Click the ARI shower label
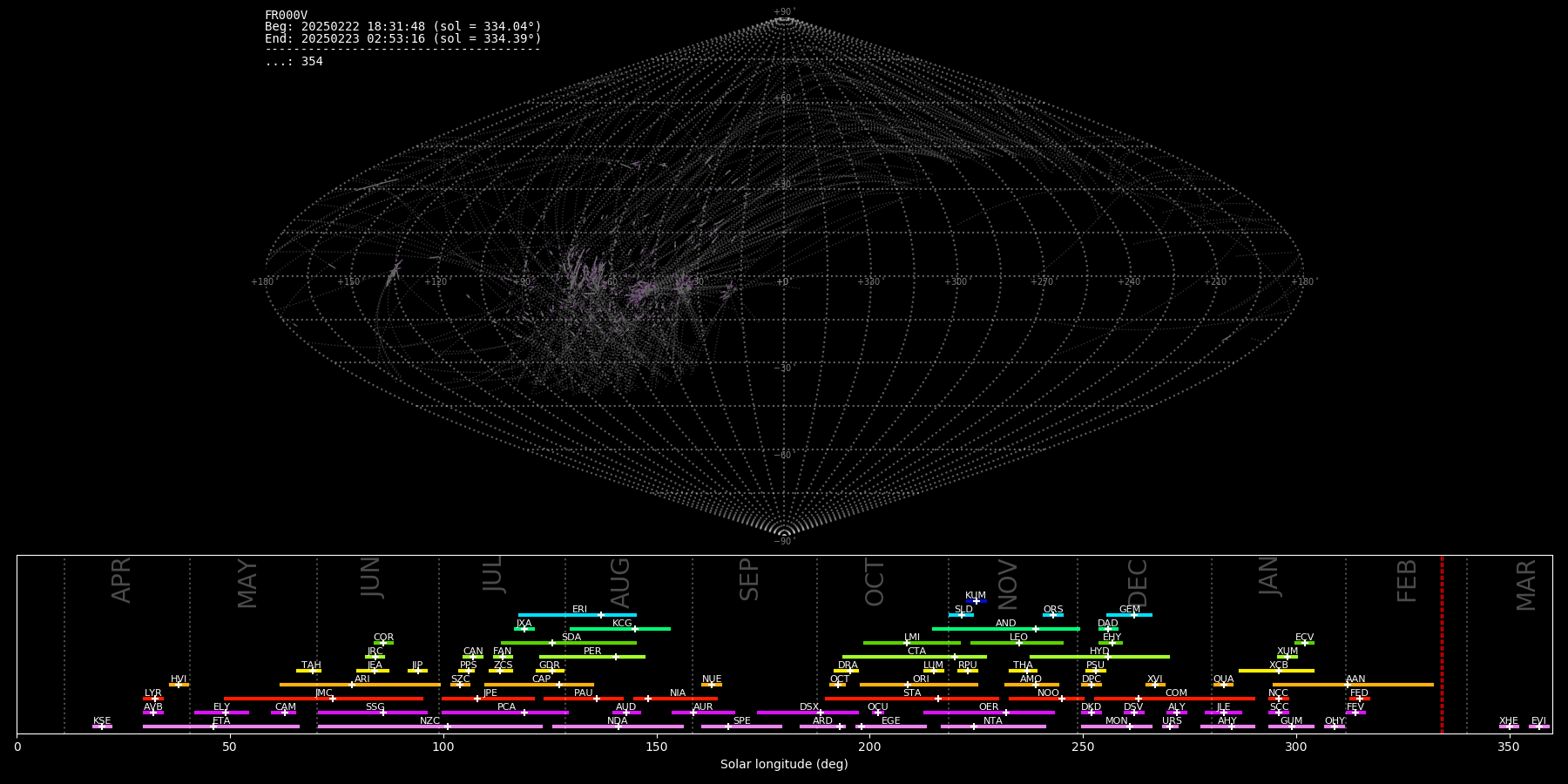 pos(362,679)
